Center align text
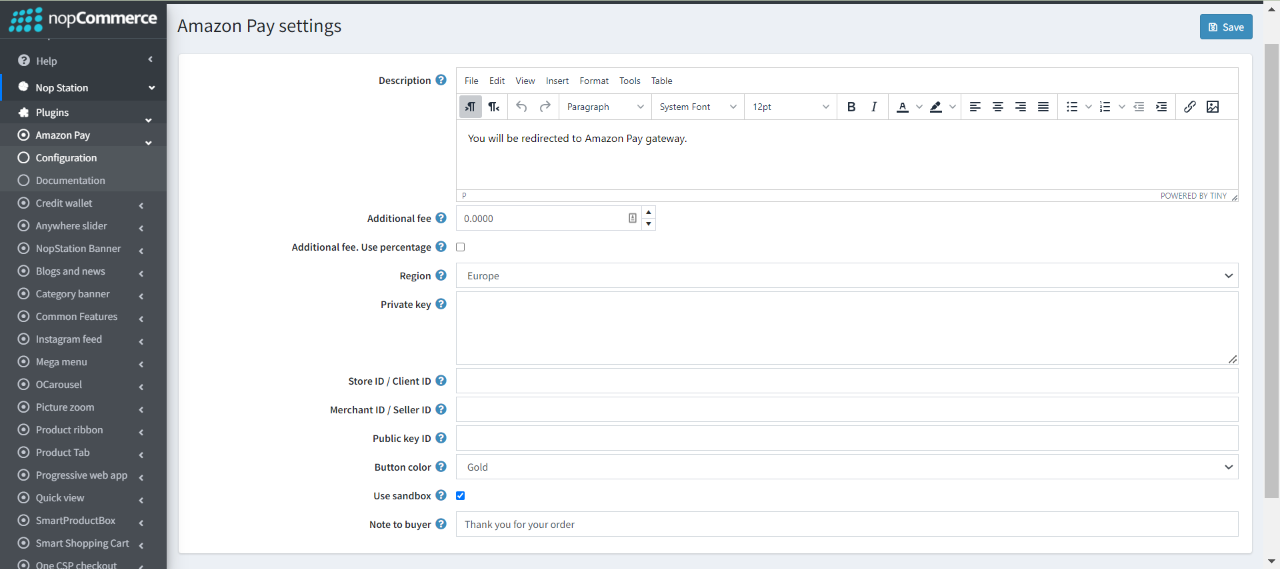This screenshot has width=1280, height=569. pos(998,107)
